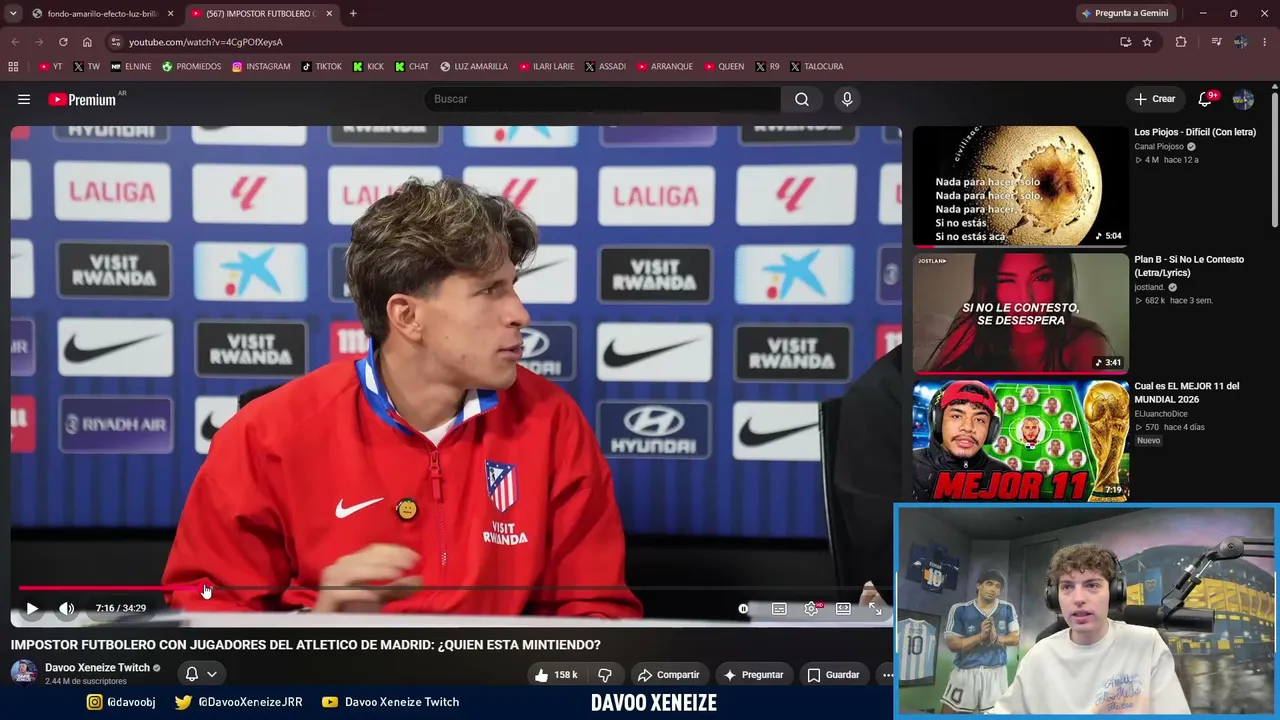Open the TIKTOK bookmark

321,67
